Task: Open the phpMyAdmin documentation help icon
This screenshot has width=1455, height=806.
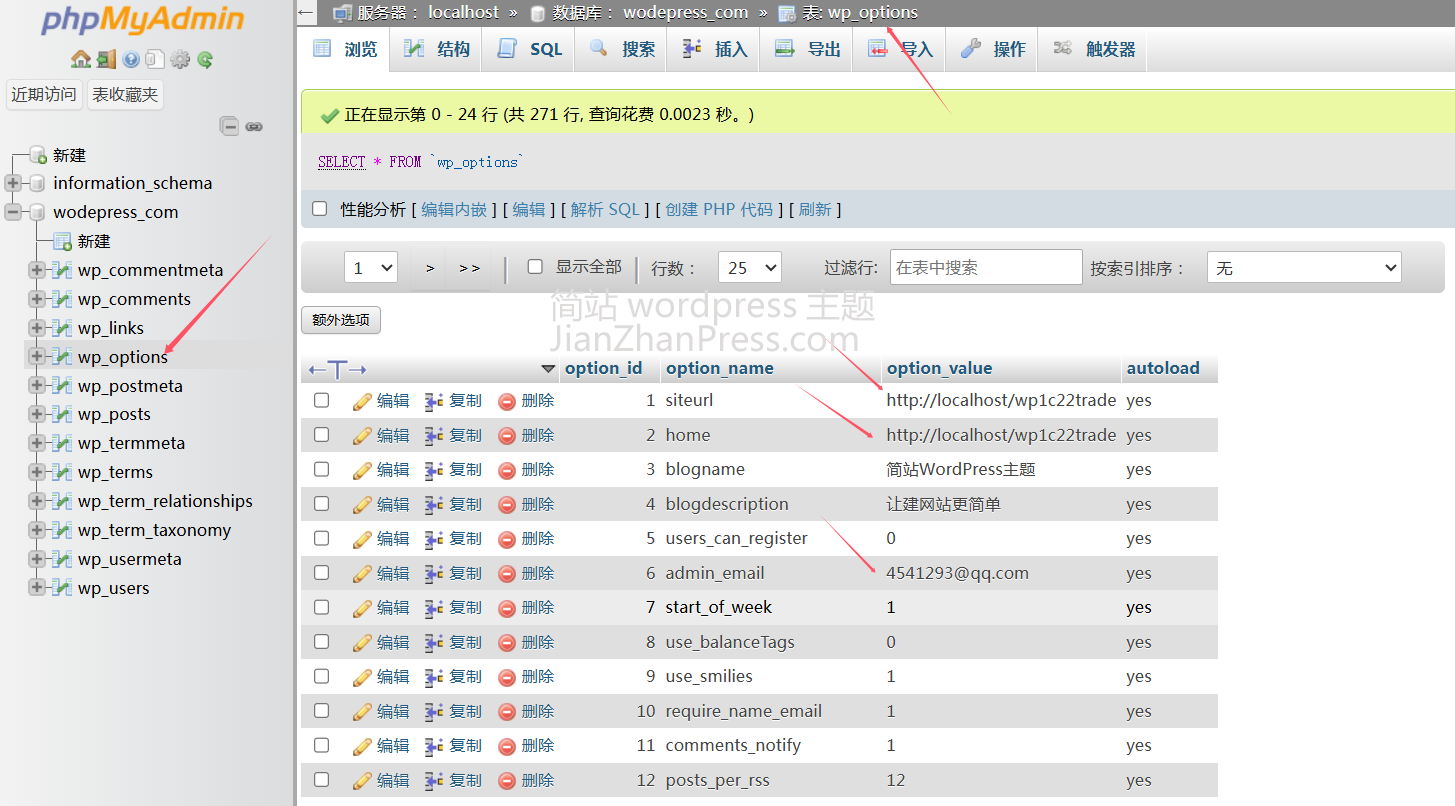Action: pyautogui.click(x=131, y=60)
